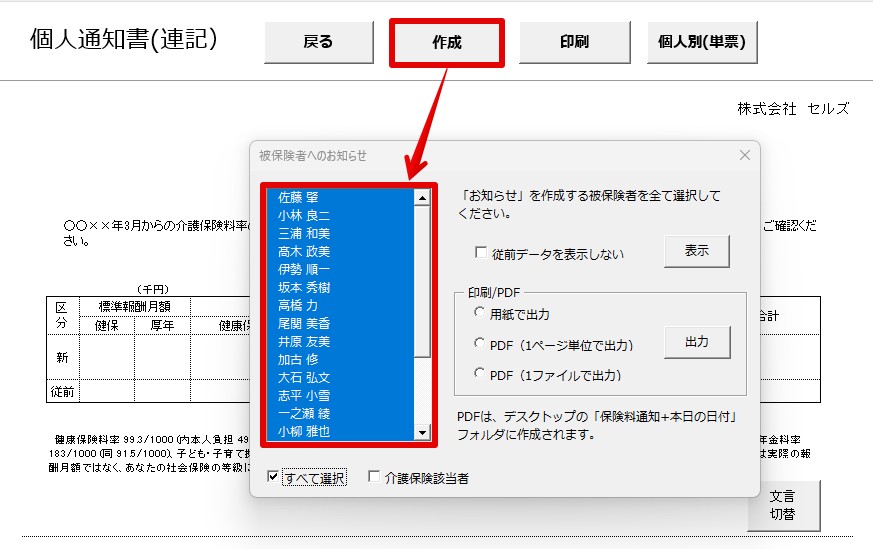Click the 新 row label in table
This screenshot has height=549, width=873.
[x=62, y=357]
